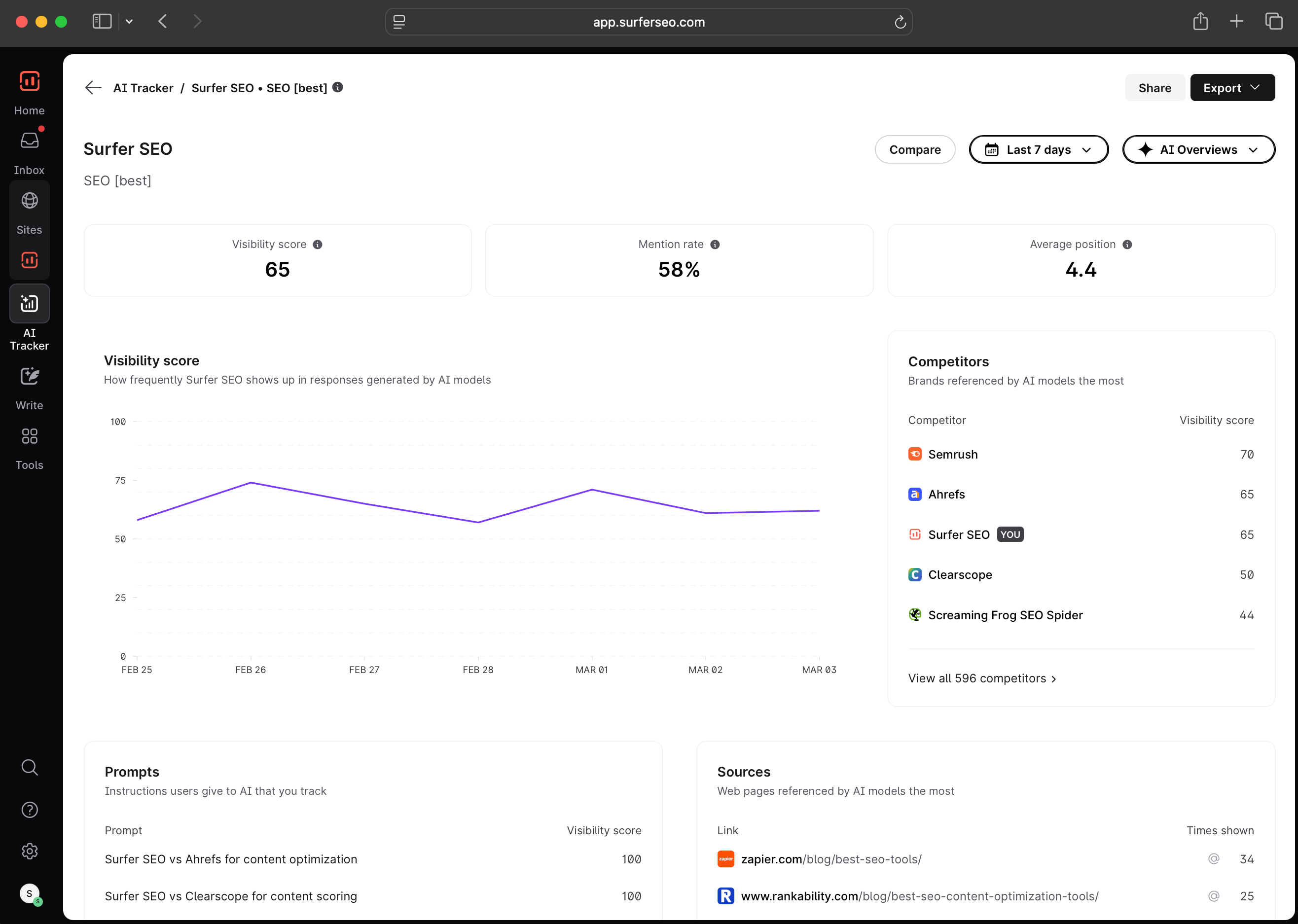This screenshot has width=1298, height=924.
Task: Click the info icon next to Mention rate
Action: (715, 244)
